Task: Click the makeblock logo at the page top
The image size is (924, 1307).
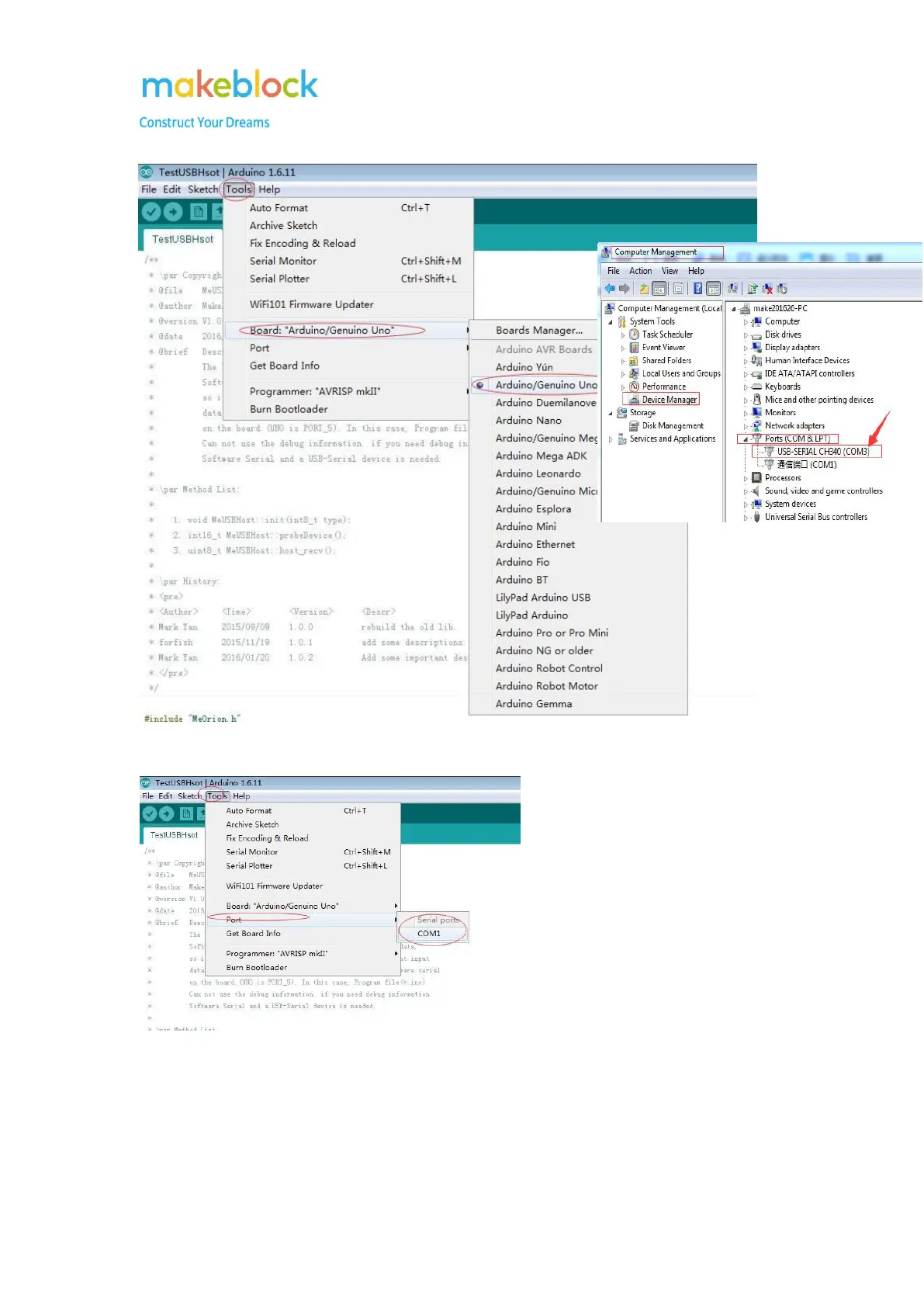Action: pos(230,85)
